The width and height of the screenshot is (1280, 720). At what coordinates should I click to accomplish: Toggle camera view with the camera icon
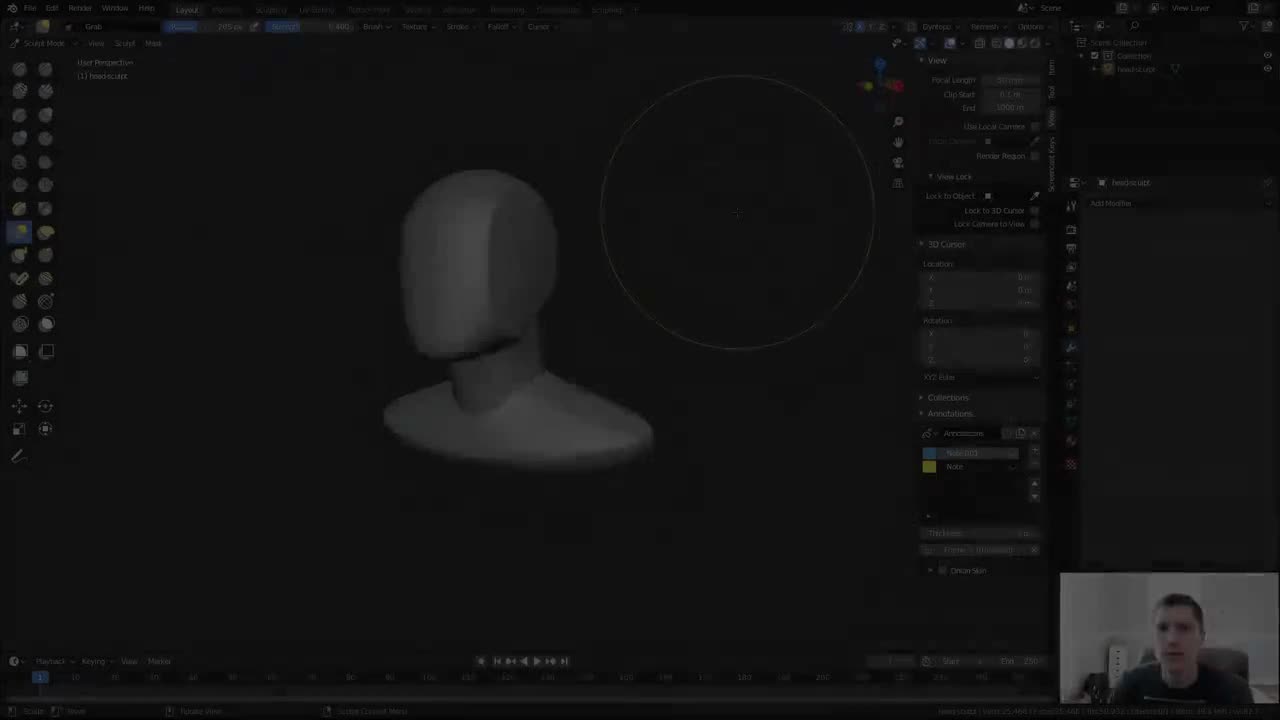(898, 163)
